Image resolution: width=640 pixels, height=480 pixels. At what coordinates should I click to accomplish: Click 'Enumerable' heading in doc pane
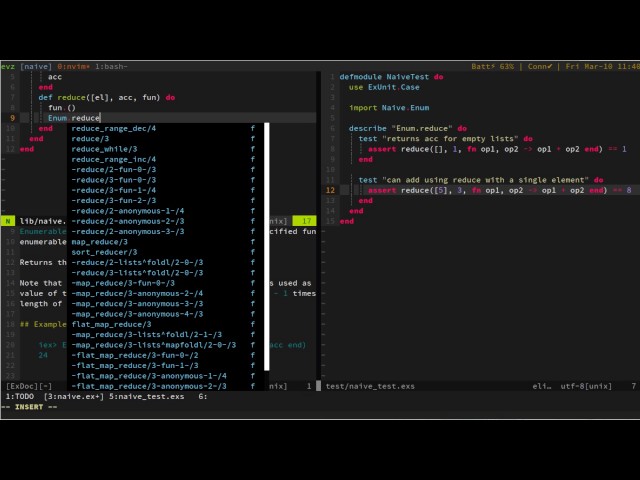[43, 231]
